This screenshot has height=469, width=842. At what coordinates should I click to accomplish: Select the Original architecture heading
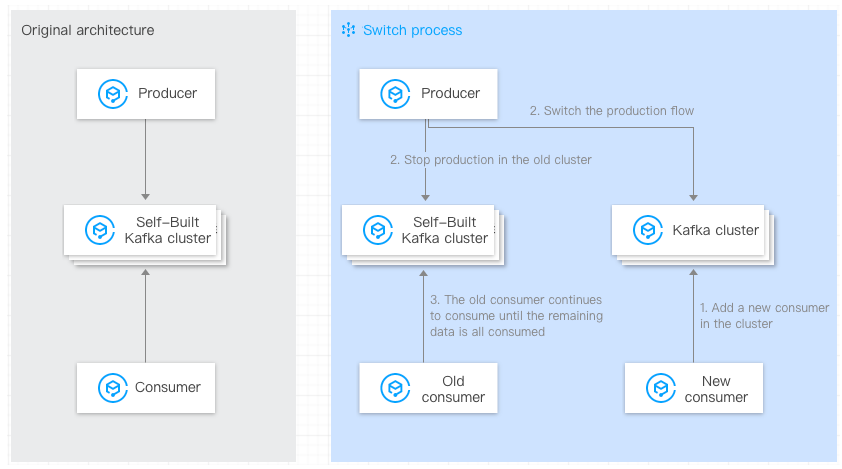tap(88, 30)
